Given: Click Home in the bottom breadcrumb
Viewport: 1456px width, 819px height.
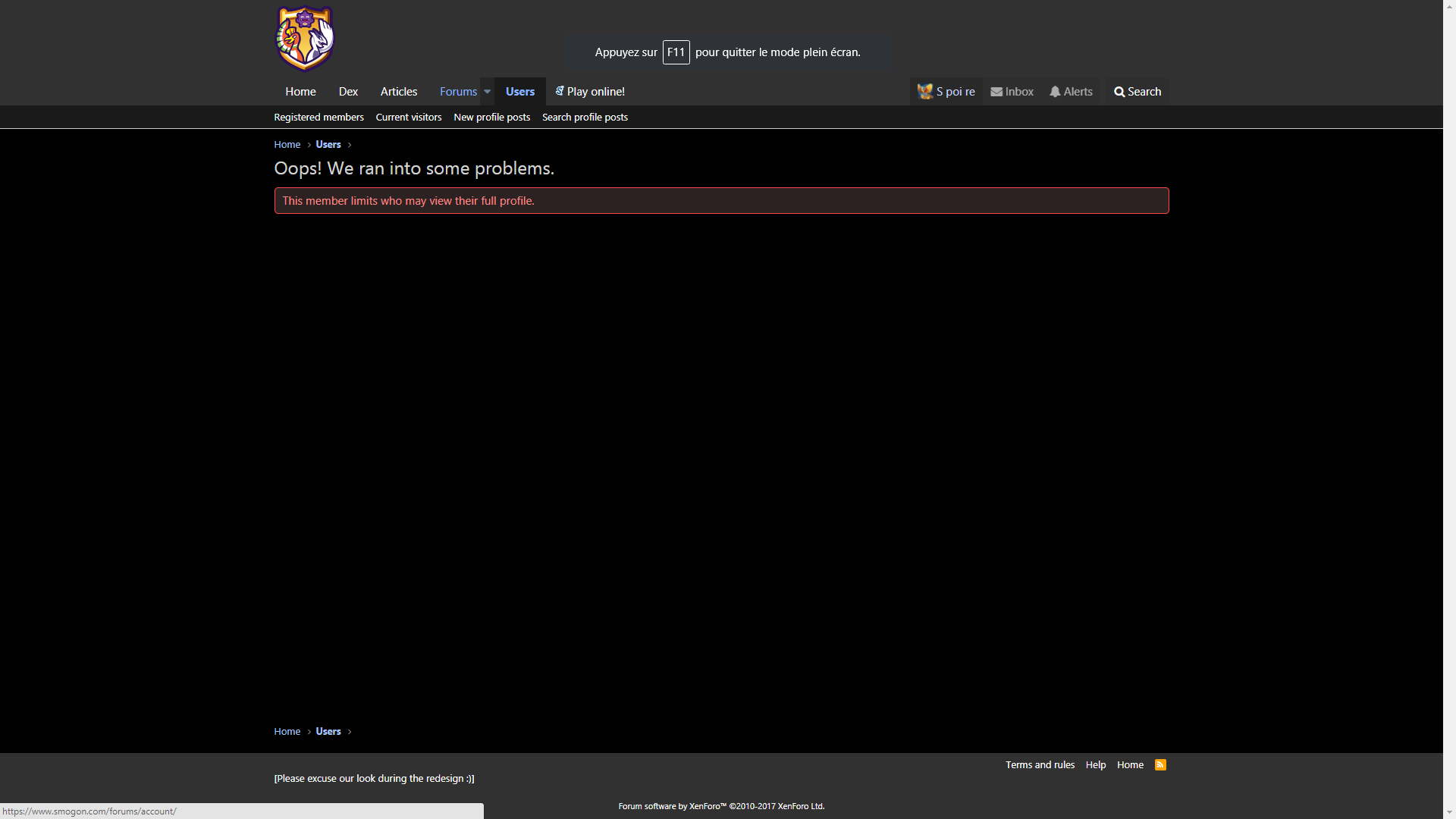Looking at the screenshot, I should pos(287,732).
